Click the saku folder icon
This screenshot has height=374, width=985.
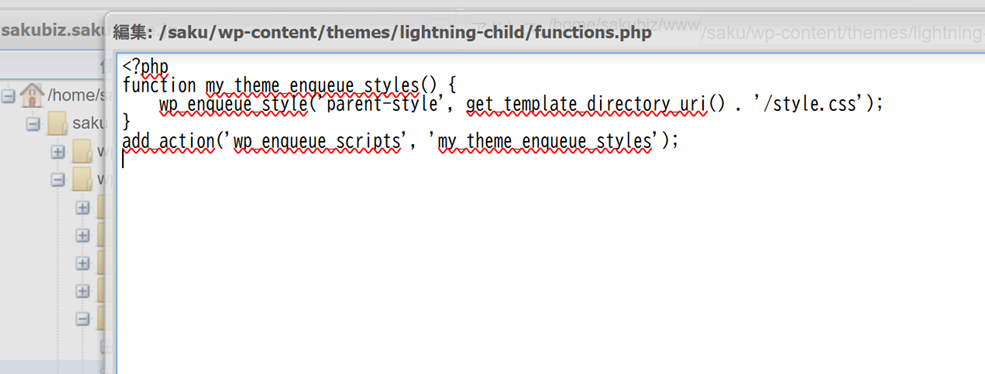click(58, 124)
